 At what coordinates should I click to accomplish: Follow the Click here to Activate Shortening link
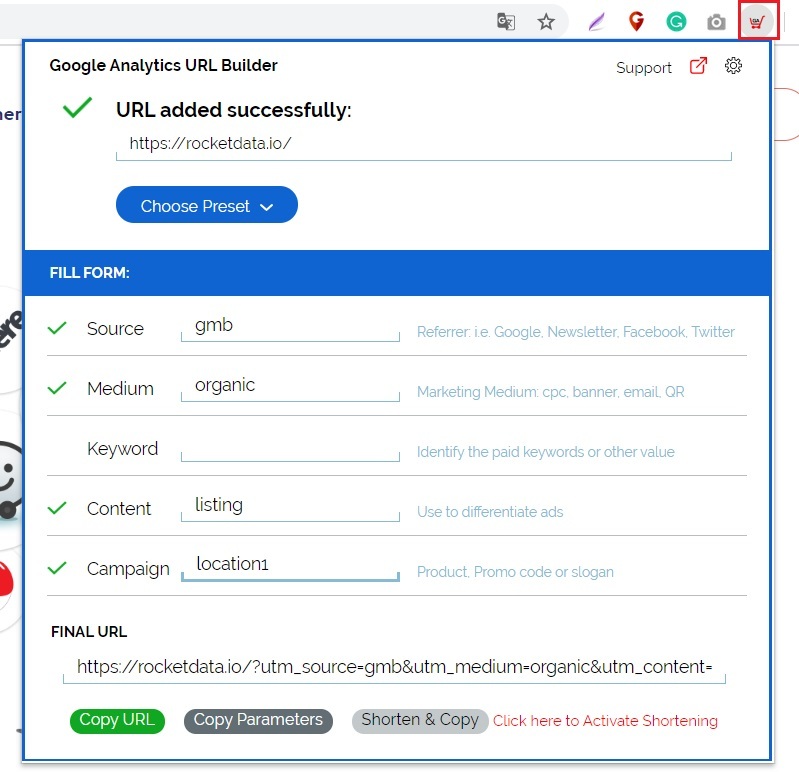(605, 721)
